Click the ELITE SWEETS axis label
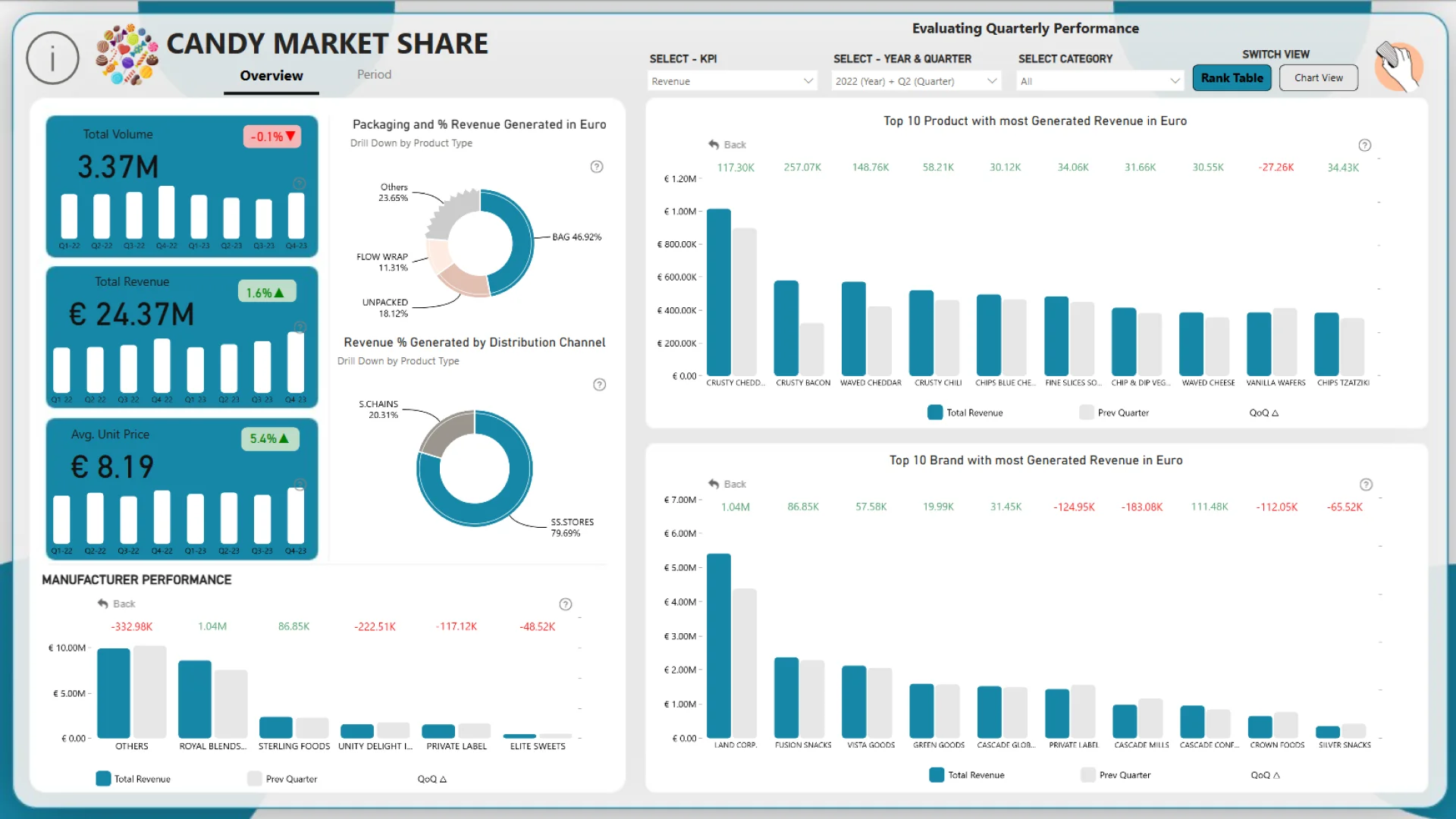This screenshot has width=1456, height=819. tap(538, 747)
